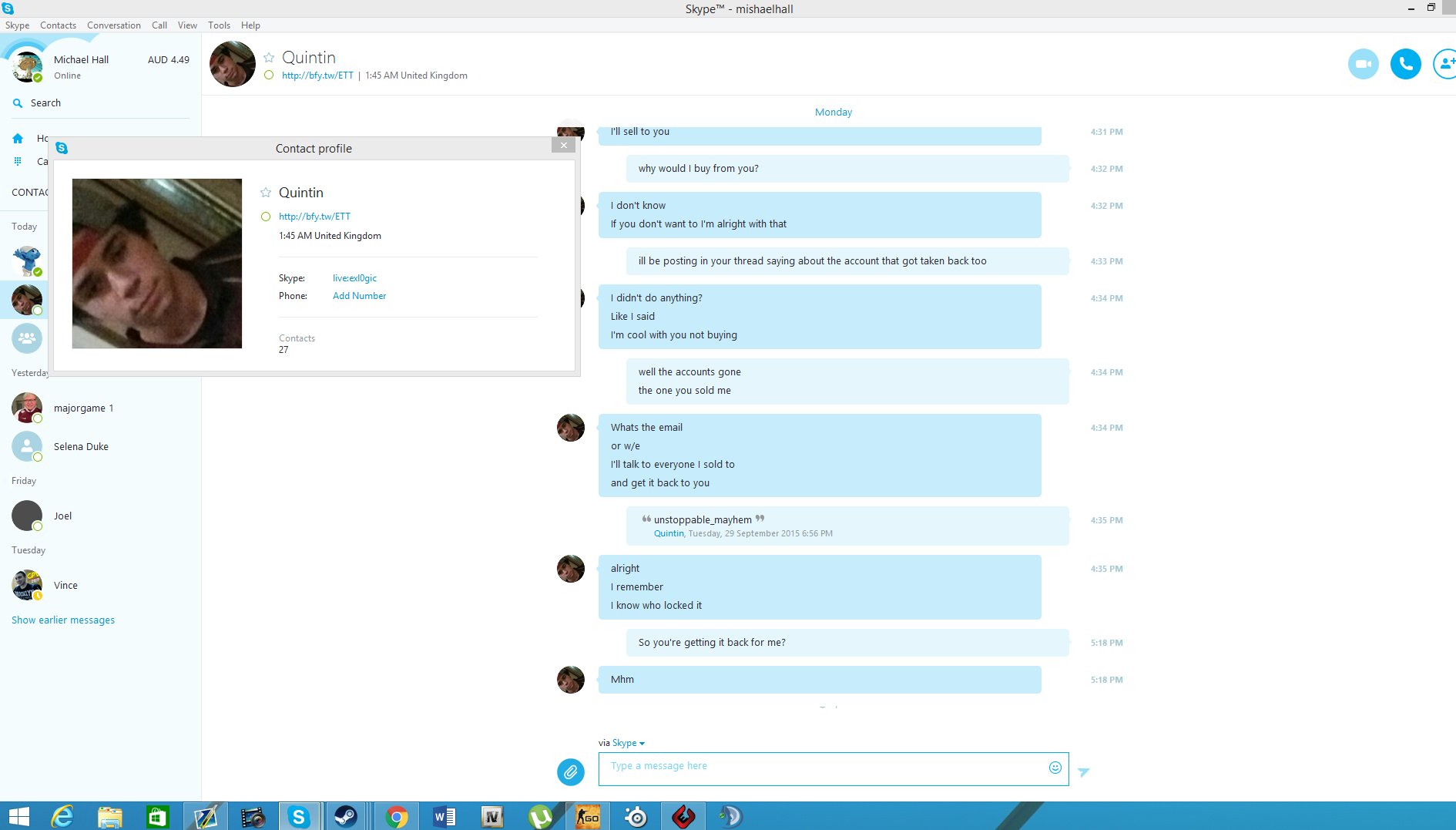Close the Contact profile dialog
This screenshot has height=830, width=1456.
coord(563,145)
